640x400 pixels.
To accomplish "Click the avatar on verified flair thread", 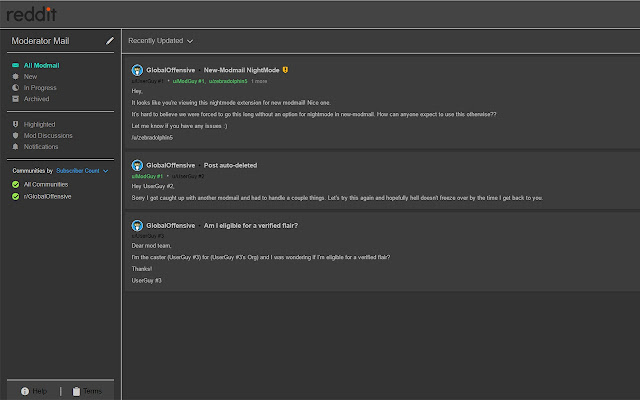I will (137, 225).
